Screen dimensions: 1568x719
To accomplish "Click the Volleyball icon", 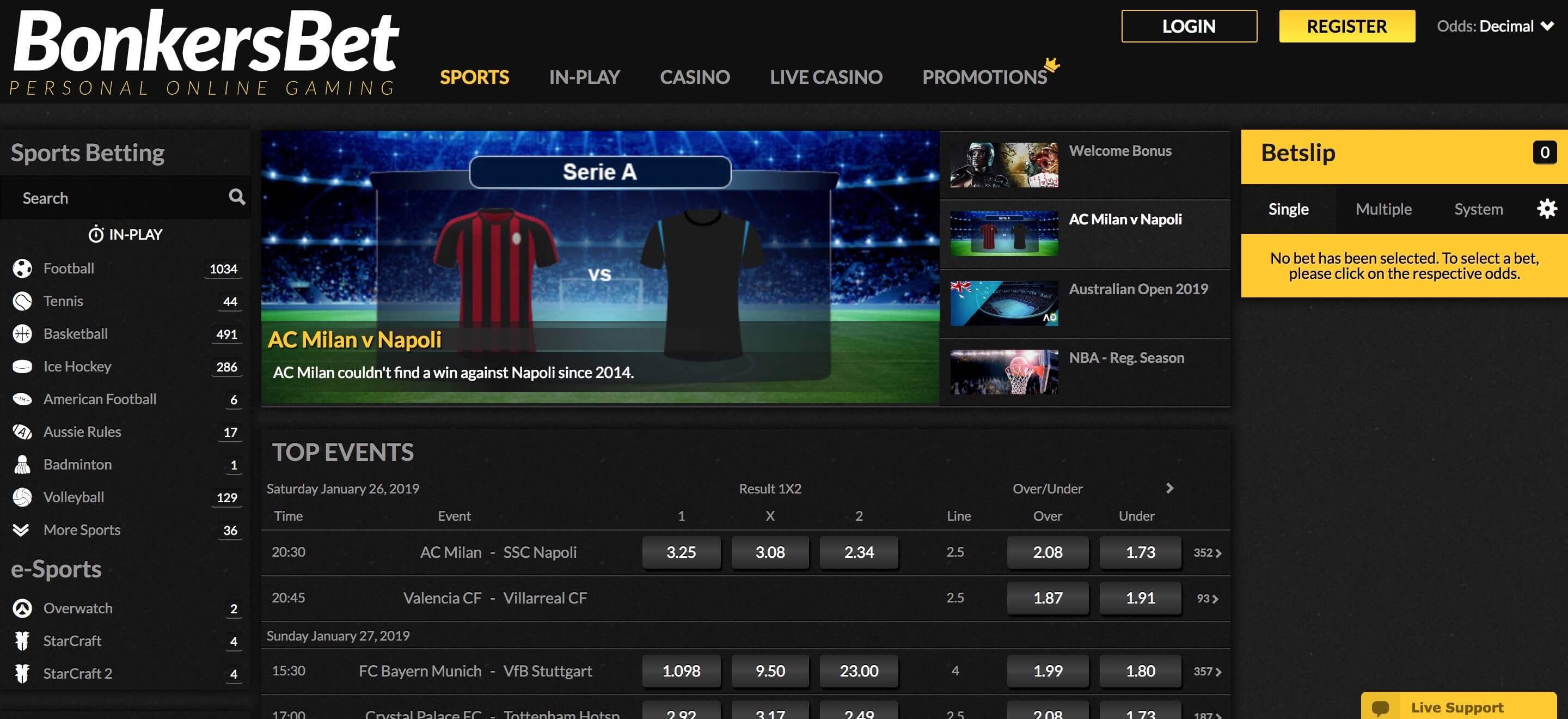I will coord(22,497).
